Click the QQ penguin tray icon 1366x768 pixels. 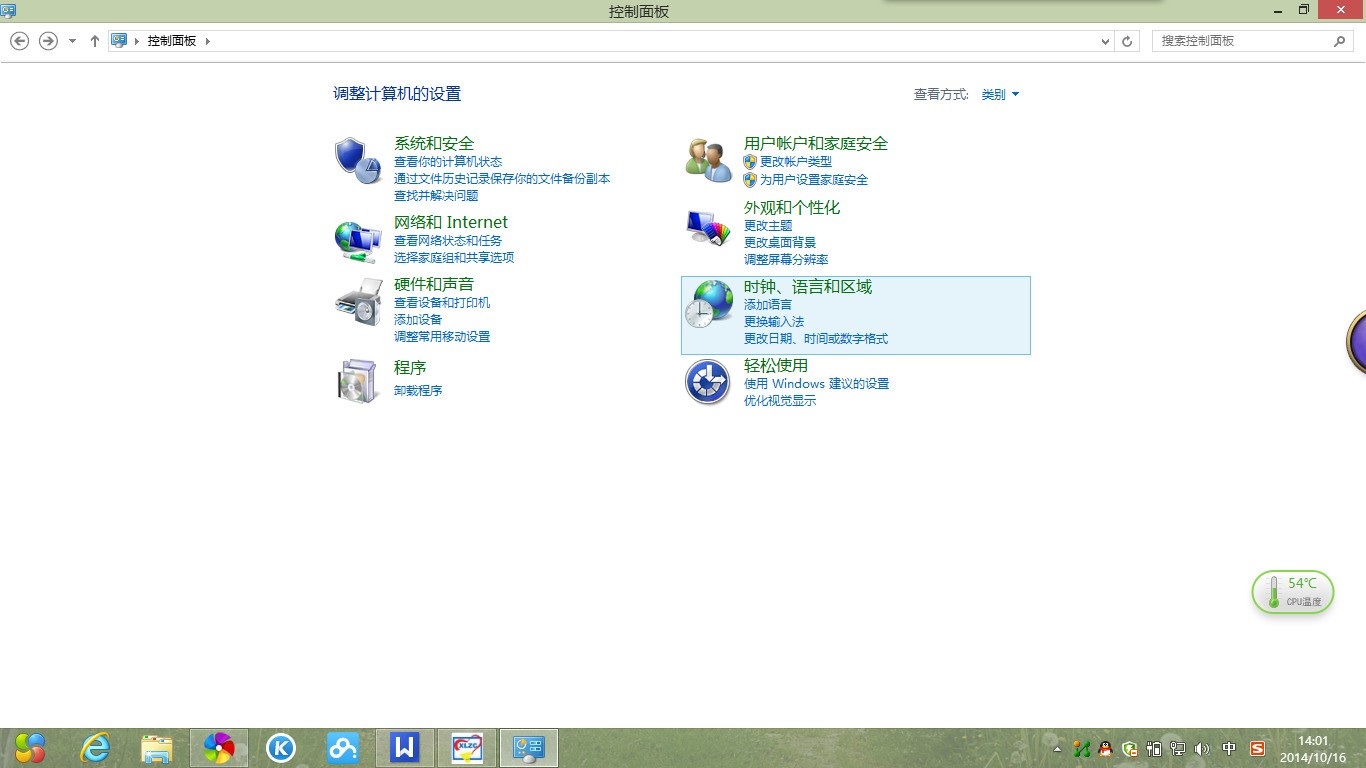coord(1105,748)
